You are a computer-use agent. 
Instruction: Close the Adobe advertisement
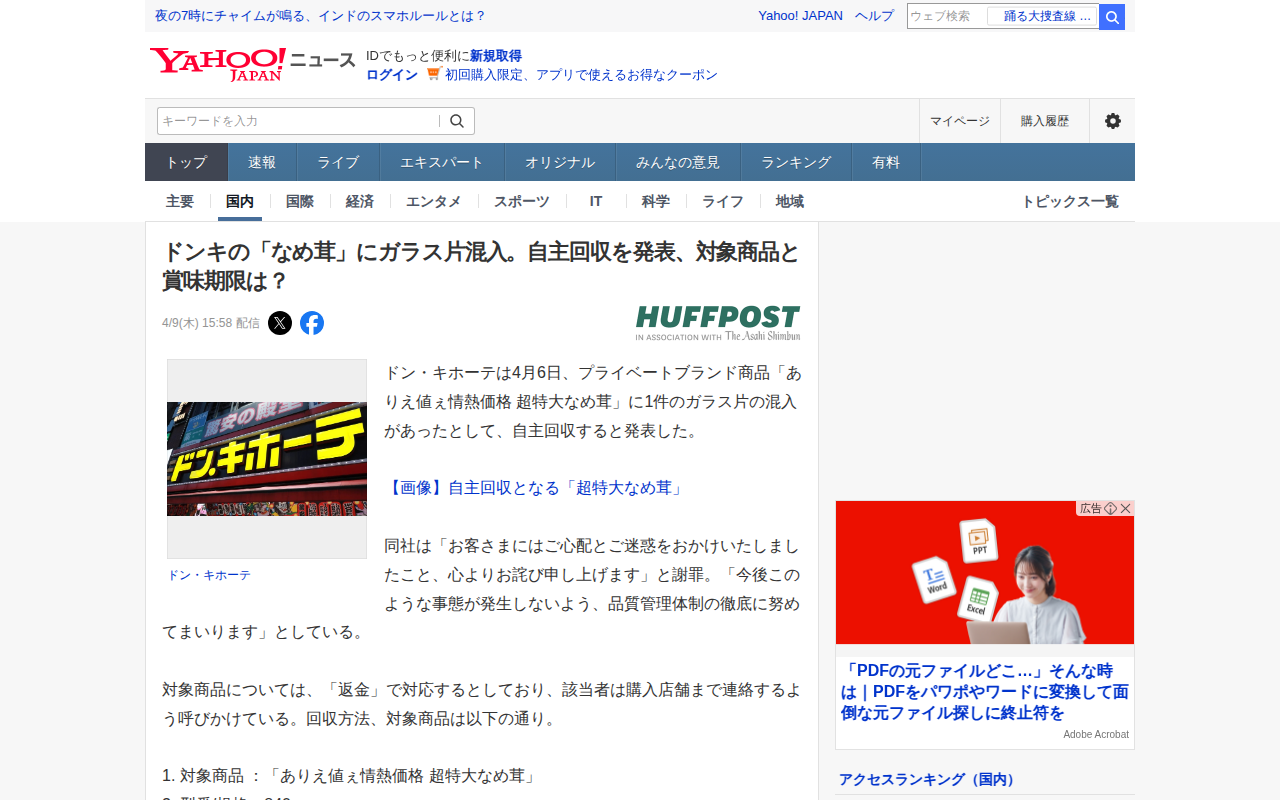coord(1126,508)
